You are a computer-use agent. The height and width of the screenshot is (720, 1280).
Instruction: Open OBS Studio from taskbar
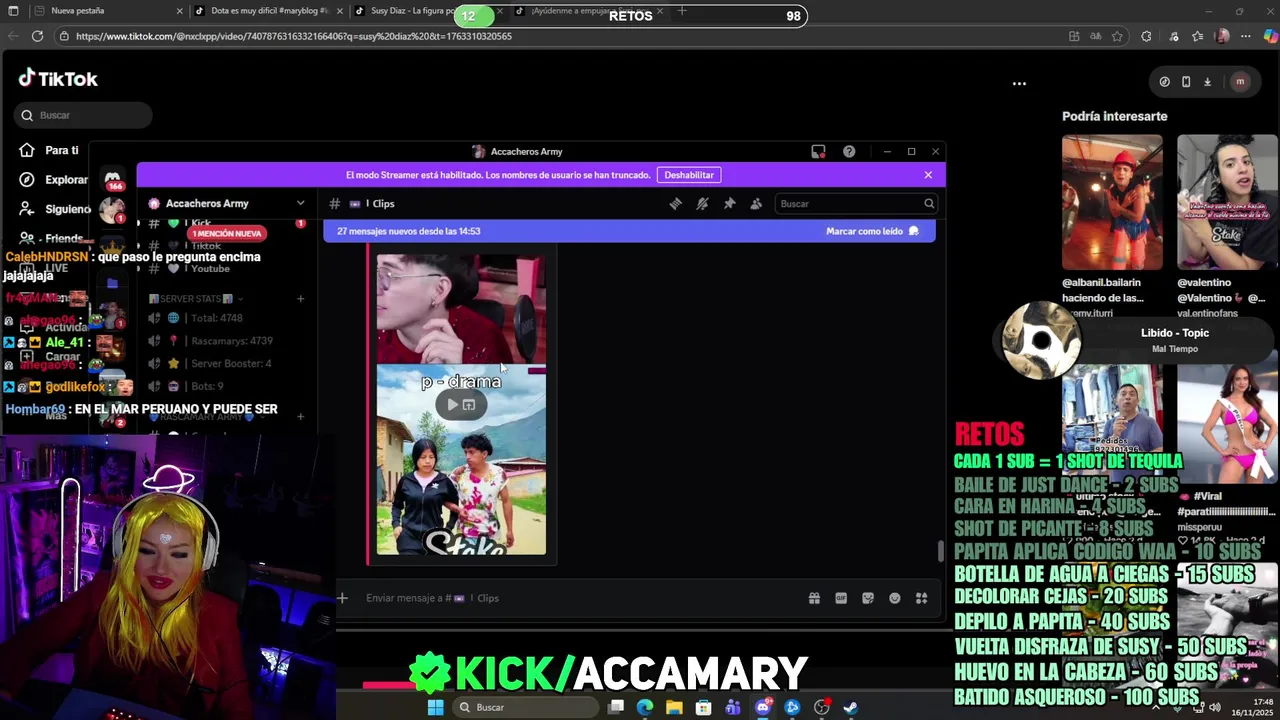[822, 707]
